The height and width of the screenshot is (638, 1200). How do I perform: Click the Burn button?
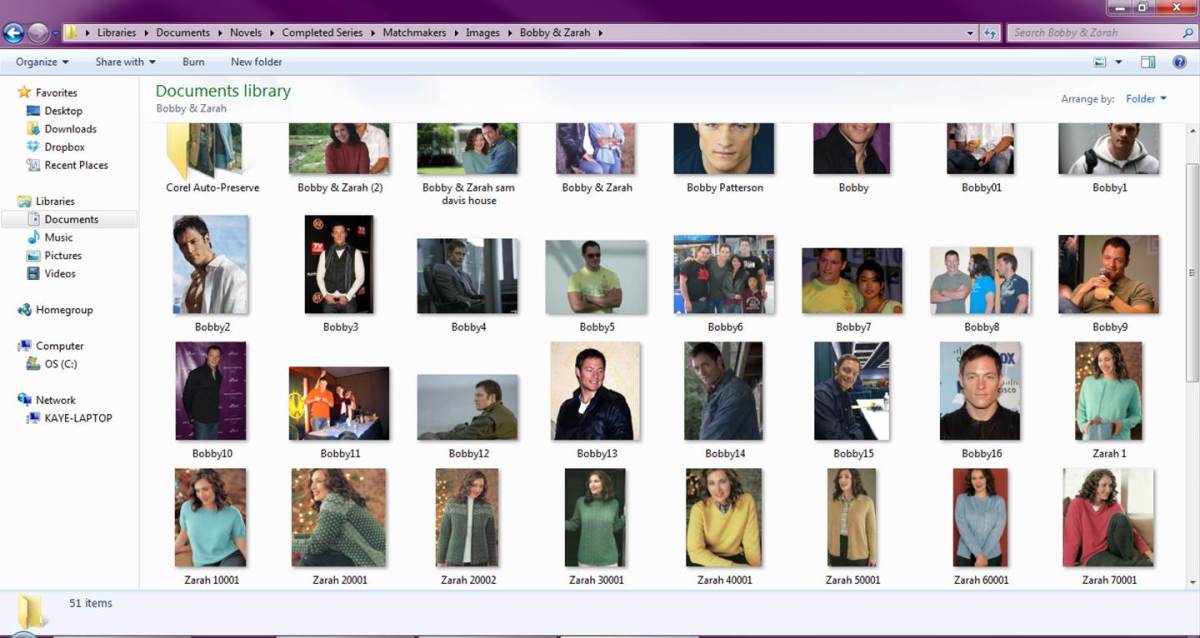pyautogui.click(x=193, y=62)
